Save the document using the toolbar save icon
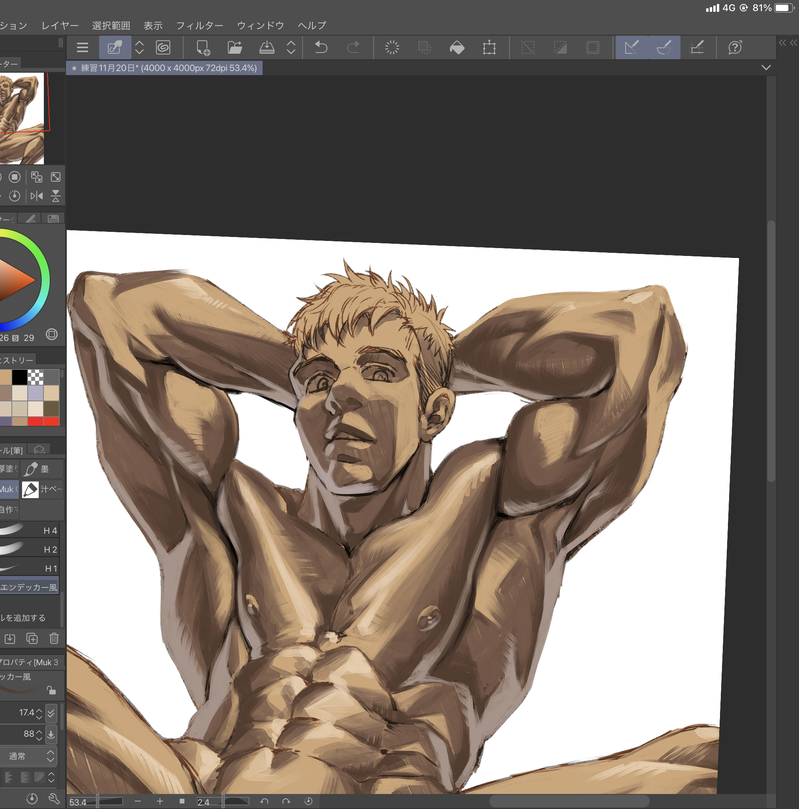The image size is (799, 809). tap(267, 48)
